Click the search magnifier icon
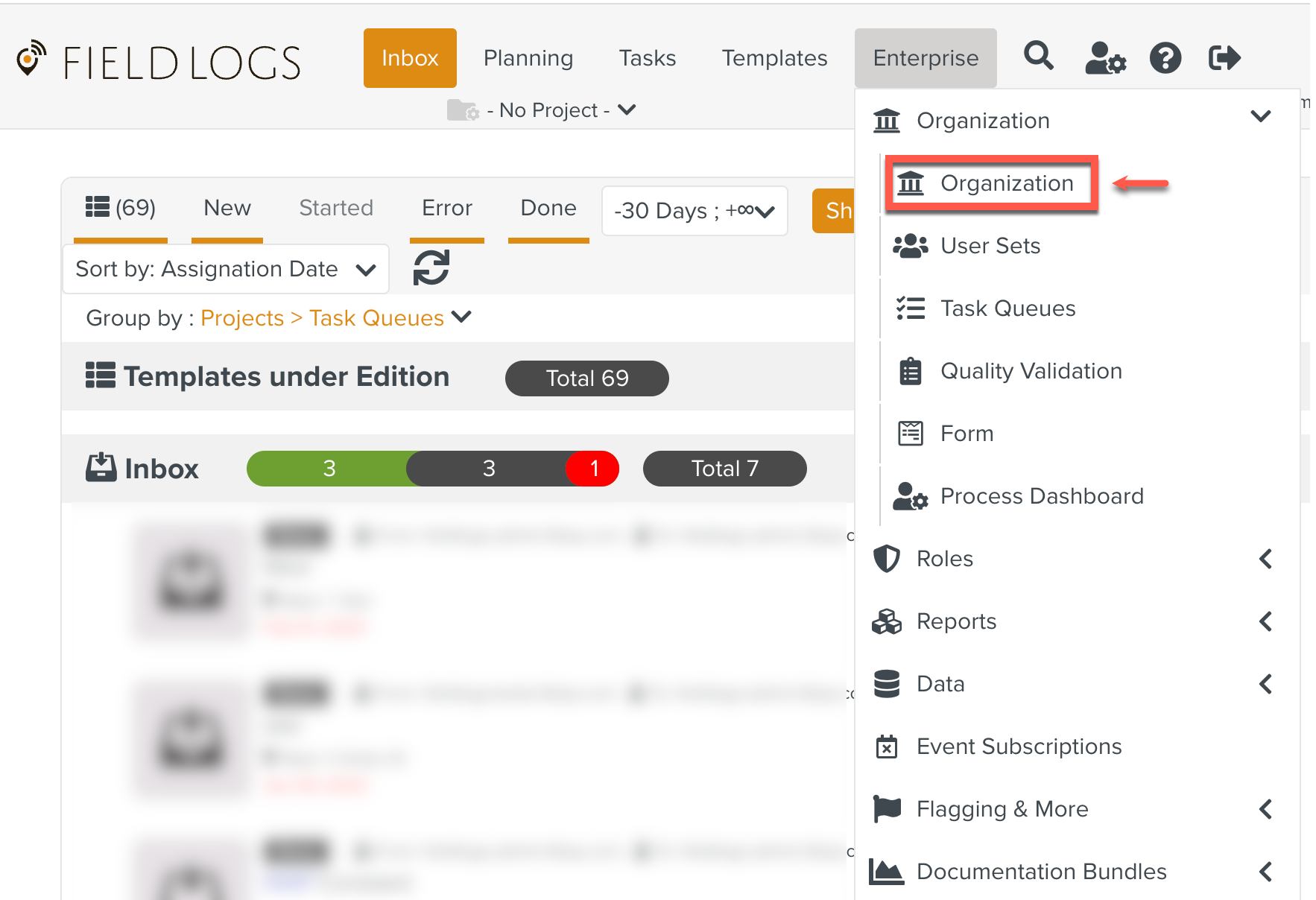Screen dimensions: 1316x900 (x=1038, y=57)
